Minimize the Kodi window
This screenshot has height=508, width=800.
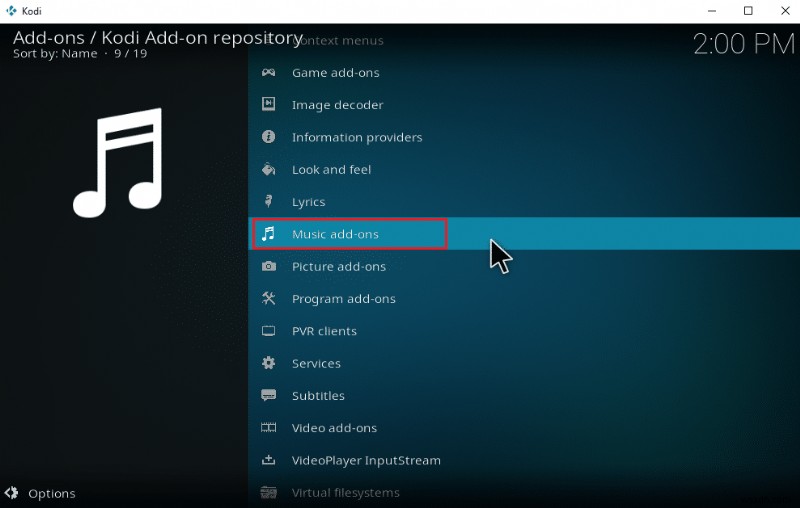[712, 11]
